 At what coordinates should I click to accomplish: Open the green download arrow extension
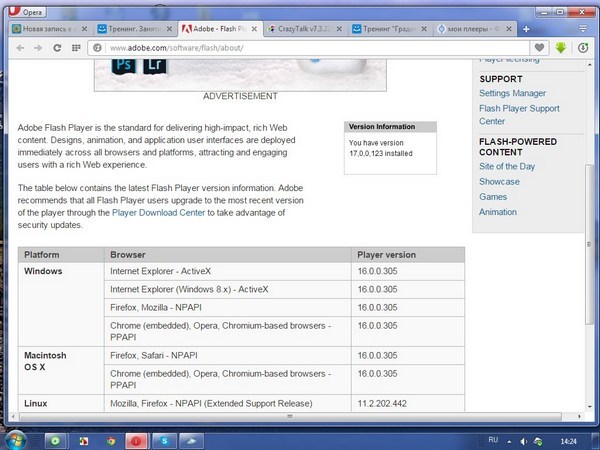[x=561, y=48]
